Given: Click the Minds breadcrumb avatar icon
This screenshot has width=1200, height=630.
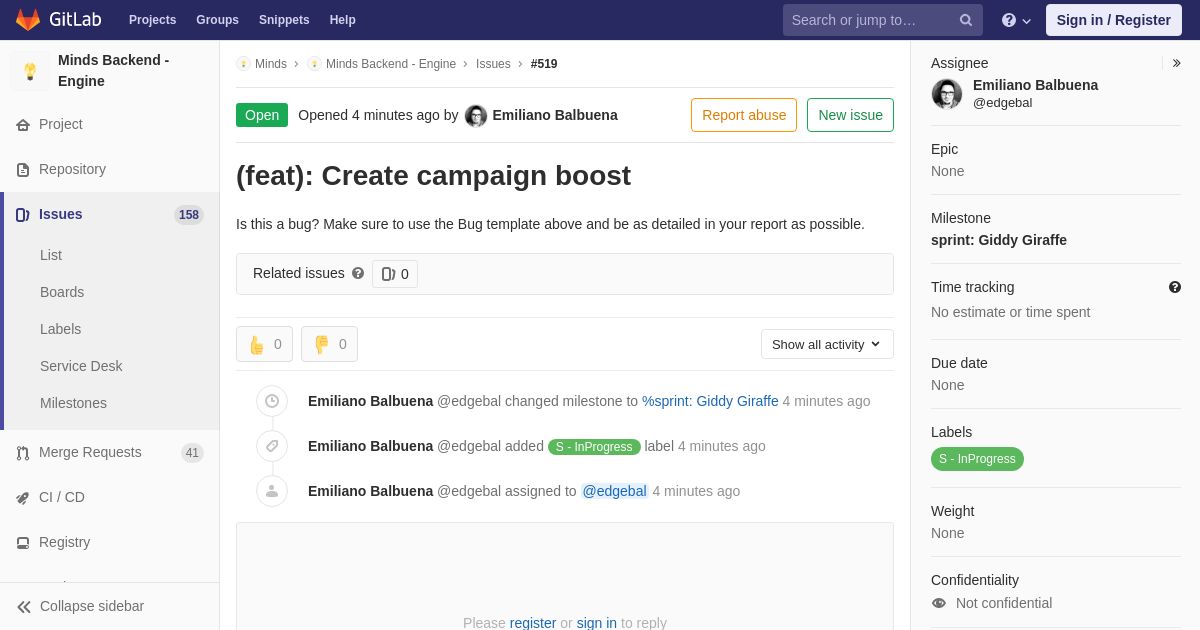Looking at the screenshot, I should 243,64.
